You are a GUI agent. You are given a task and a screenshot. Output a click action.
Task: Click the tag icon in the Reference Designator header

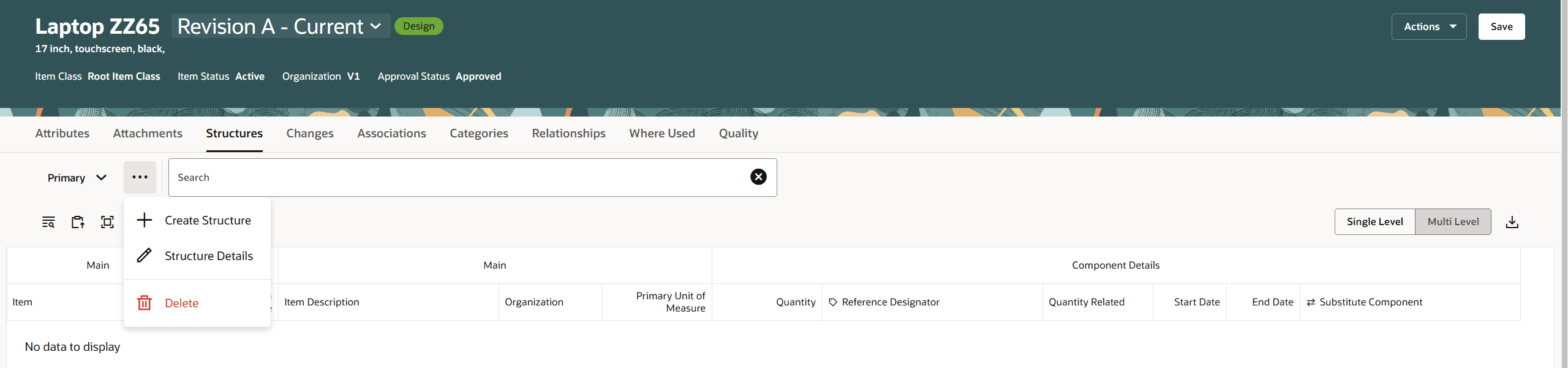pyautogui.click(x=833, y=302)
